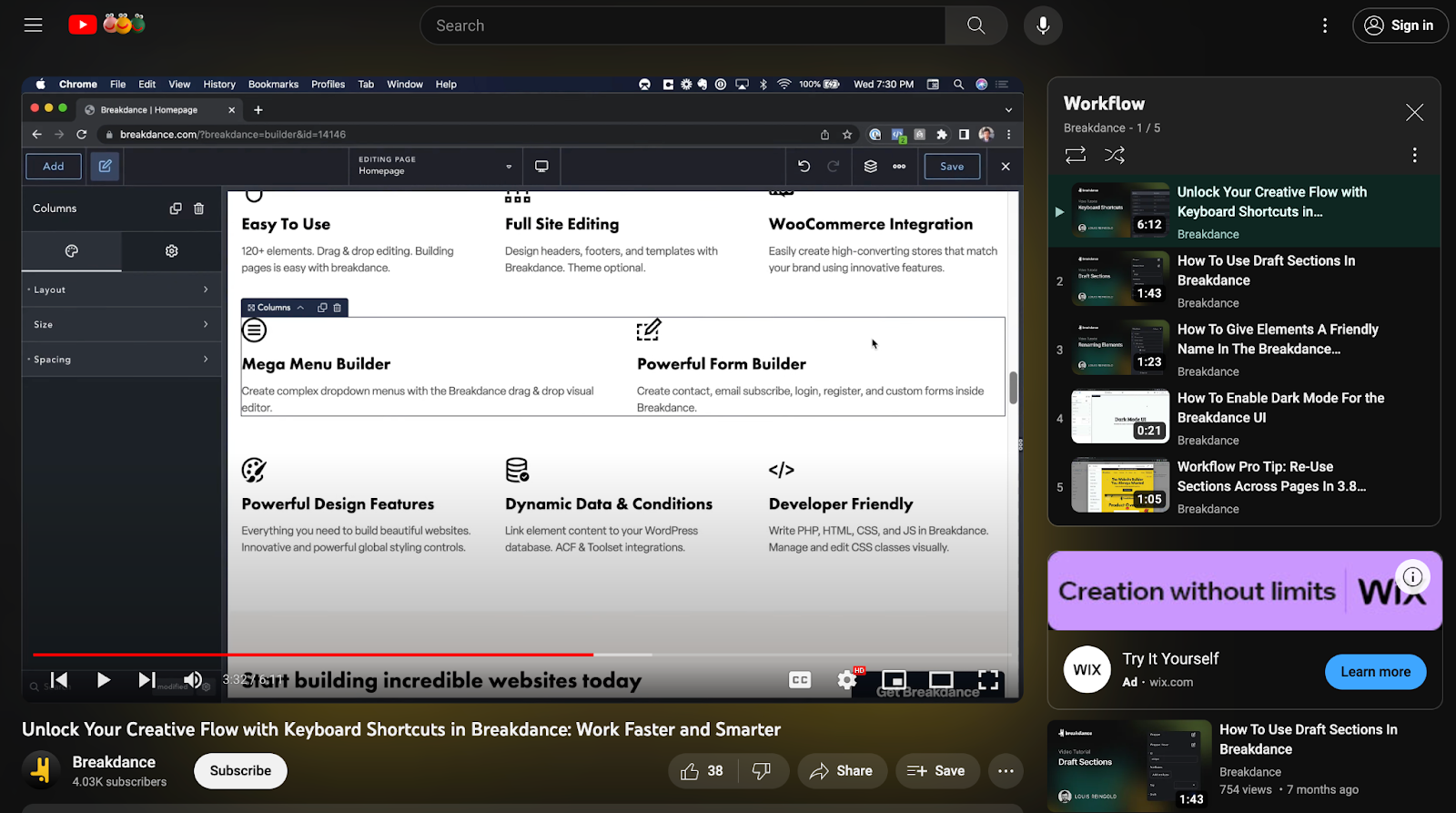Screen dimensions: 1456x813
Task: Mute the video volume
Action: coord(193,680)
